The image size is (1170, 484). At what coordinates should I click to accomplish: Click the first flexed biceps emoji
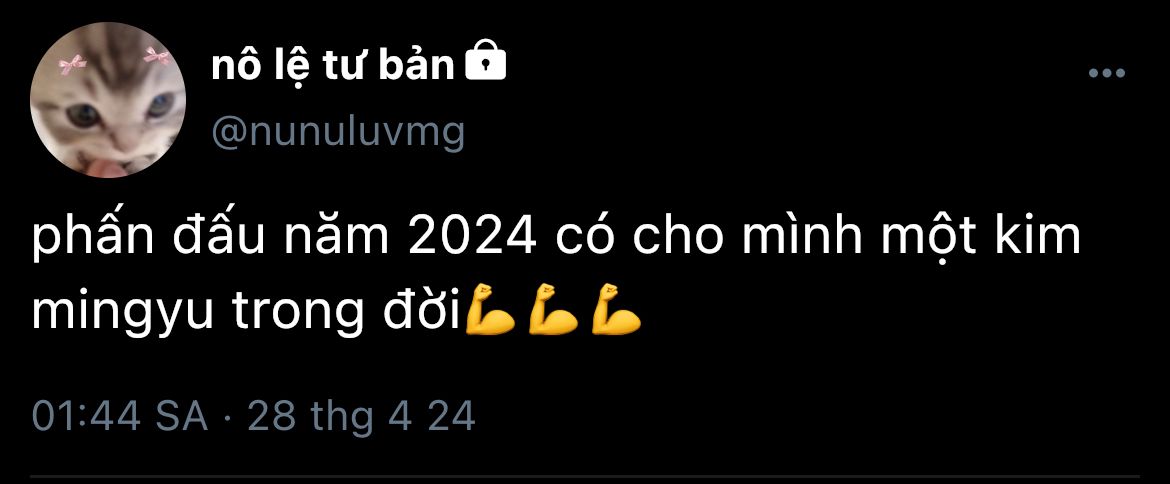489,309
